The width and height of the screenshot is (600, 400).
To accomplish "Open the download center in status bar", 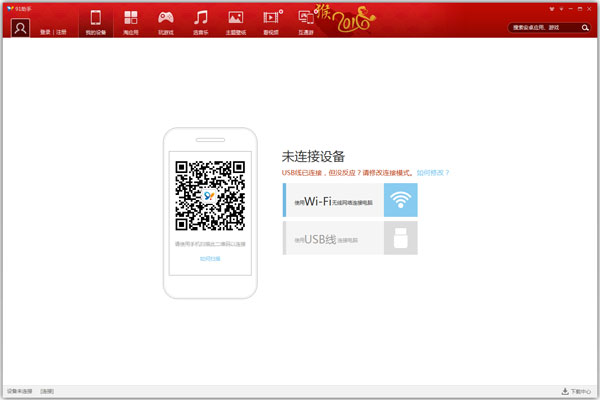I will click(576, 391).
